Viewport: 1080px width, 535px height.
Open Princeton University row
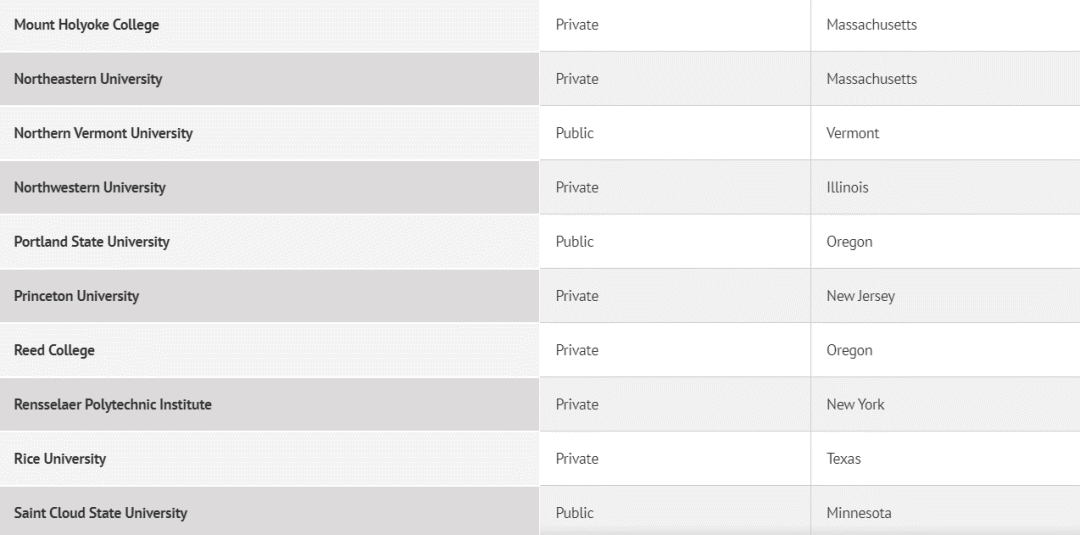76,296
